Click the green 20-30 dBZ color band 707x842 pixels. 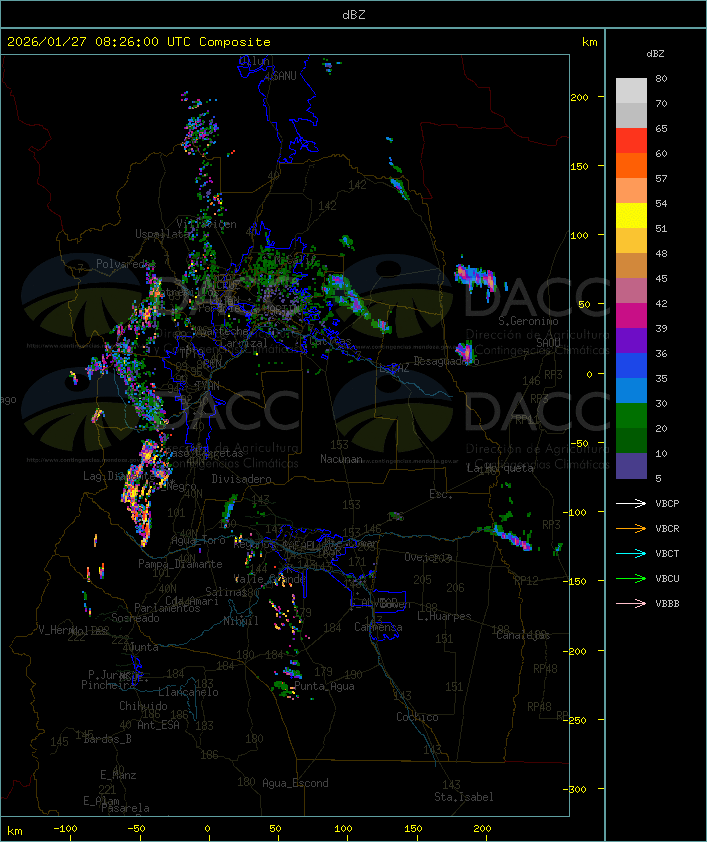631,416
